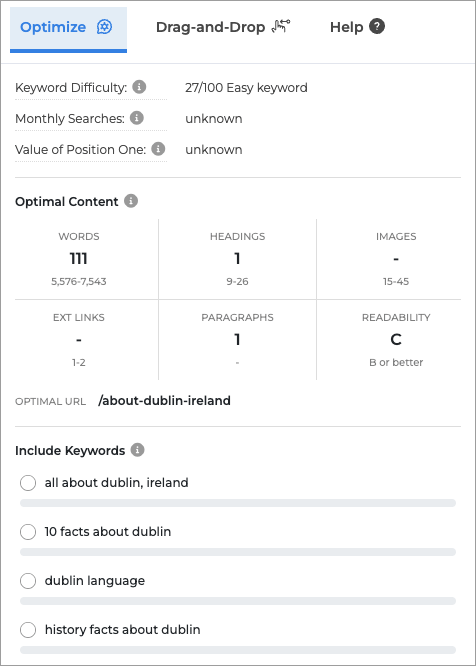The height and width of the screenshot is (666, 476).
Task: Click the Value of Position One info icon
Action: coord(158,149)
